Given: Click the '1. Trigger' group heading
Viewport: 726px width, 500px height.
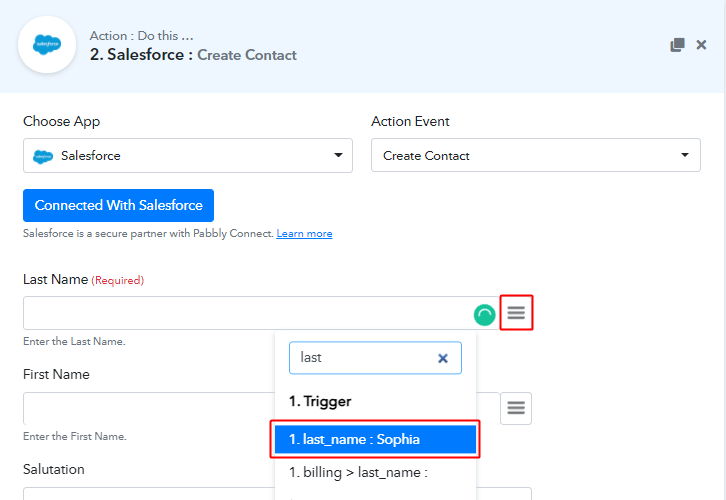Looking at the screenshot, I should point(320,401).
